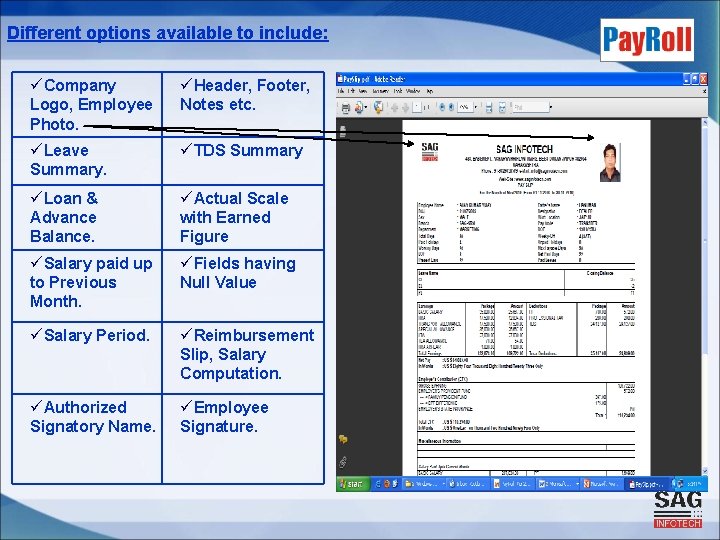This screenshot has width=720, height=540.
Task: Open the Document menu in Adobe Reader
Action: pos(380,91)
